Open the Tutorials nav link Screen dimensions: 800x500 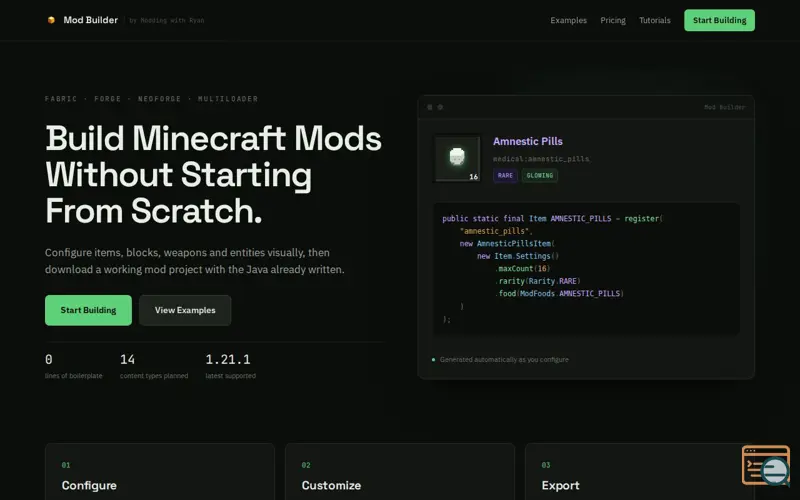(655, 20)
